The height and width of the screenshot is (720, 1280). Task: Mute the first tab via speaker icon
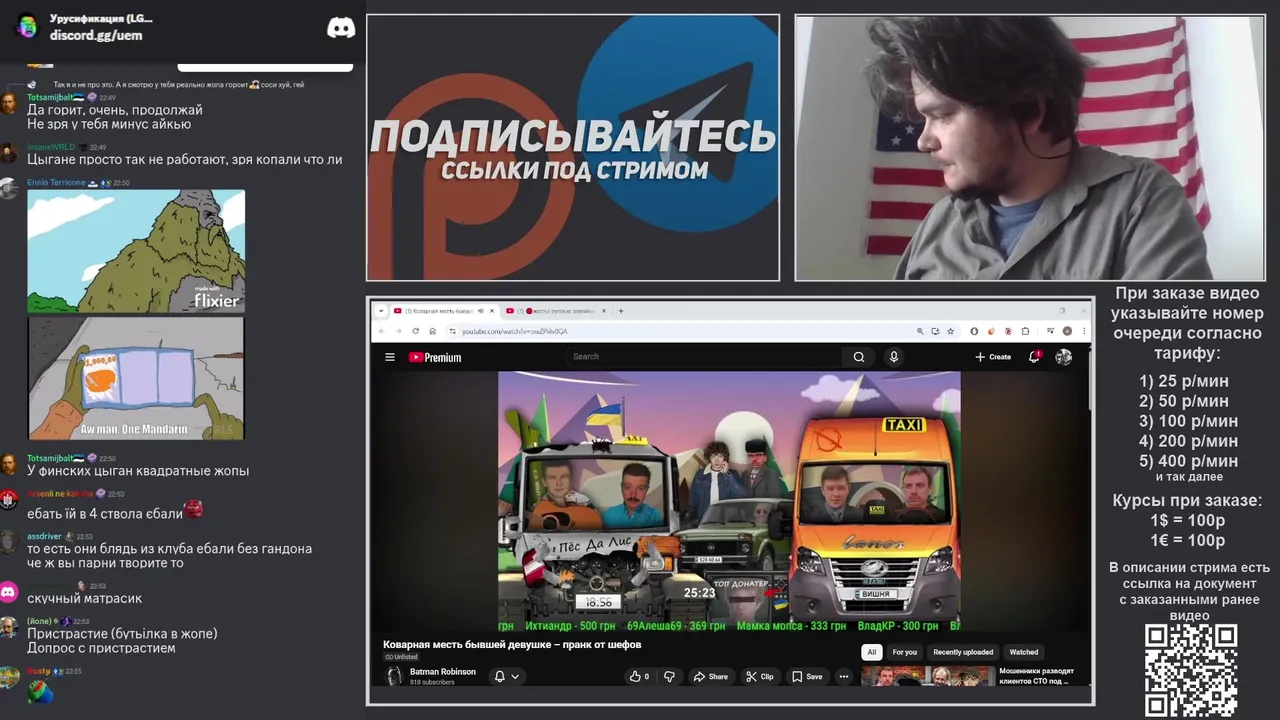click(480, 311)
